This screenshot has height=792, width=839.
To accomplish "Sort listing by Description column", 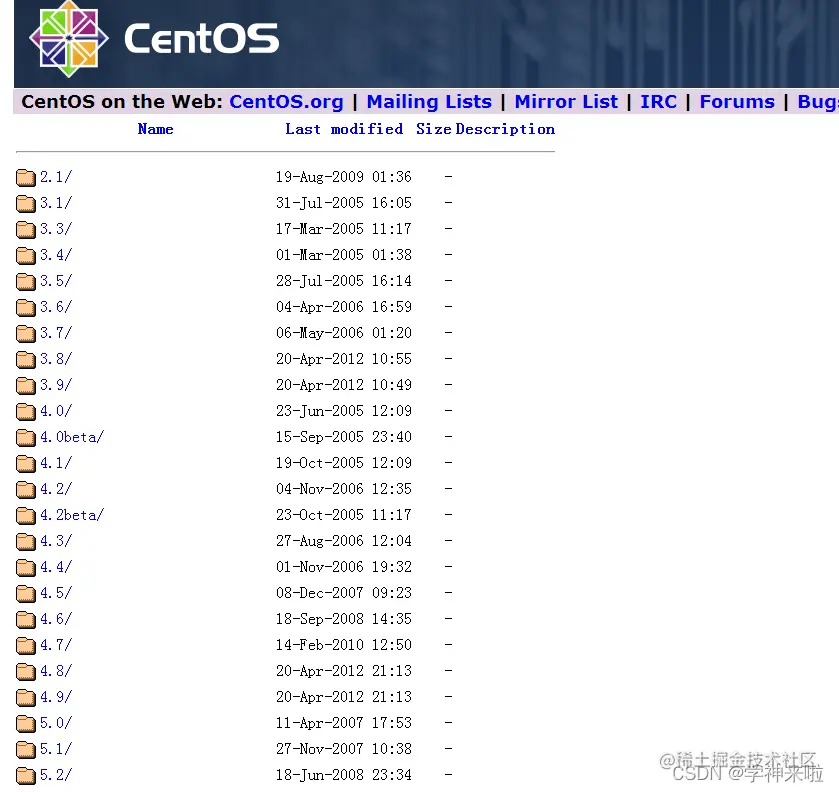I will [x=505, y=130].
